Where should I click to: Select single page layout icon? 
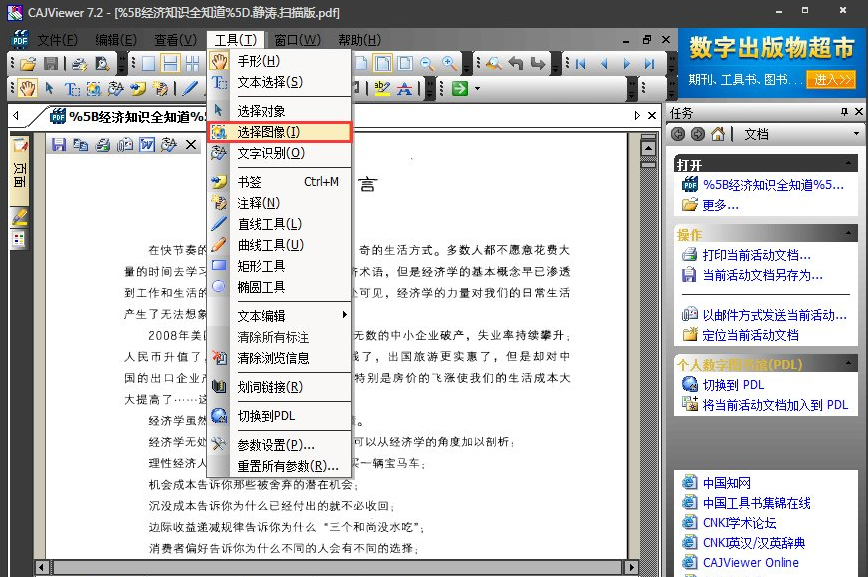pyautogui.click(x=148, y=64)
